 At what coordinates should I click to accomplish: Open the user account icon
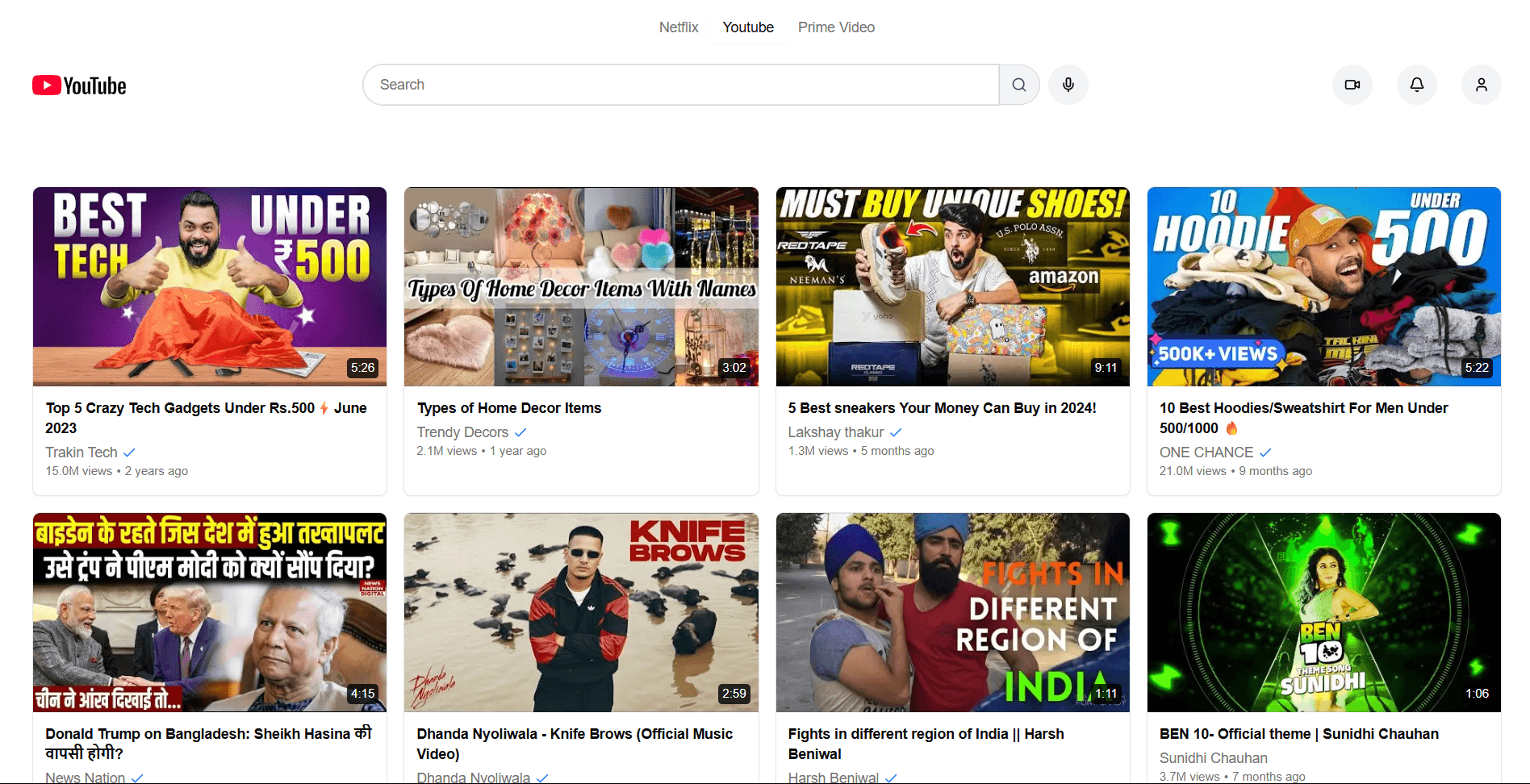1482,85
